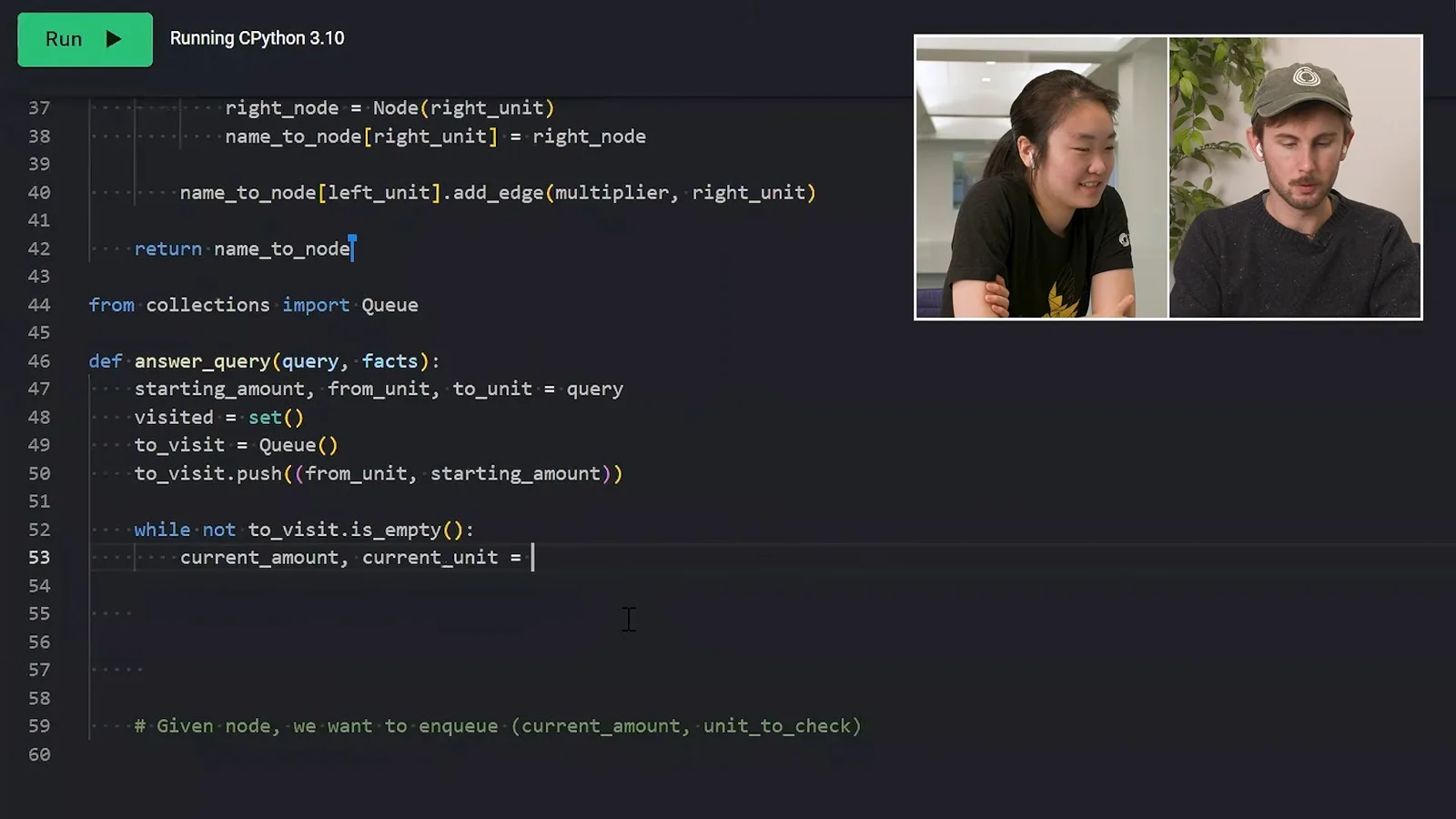The image size is (1456, 819).
Task: Click 'from collections import Queue' line
Action: point(253,305)
